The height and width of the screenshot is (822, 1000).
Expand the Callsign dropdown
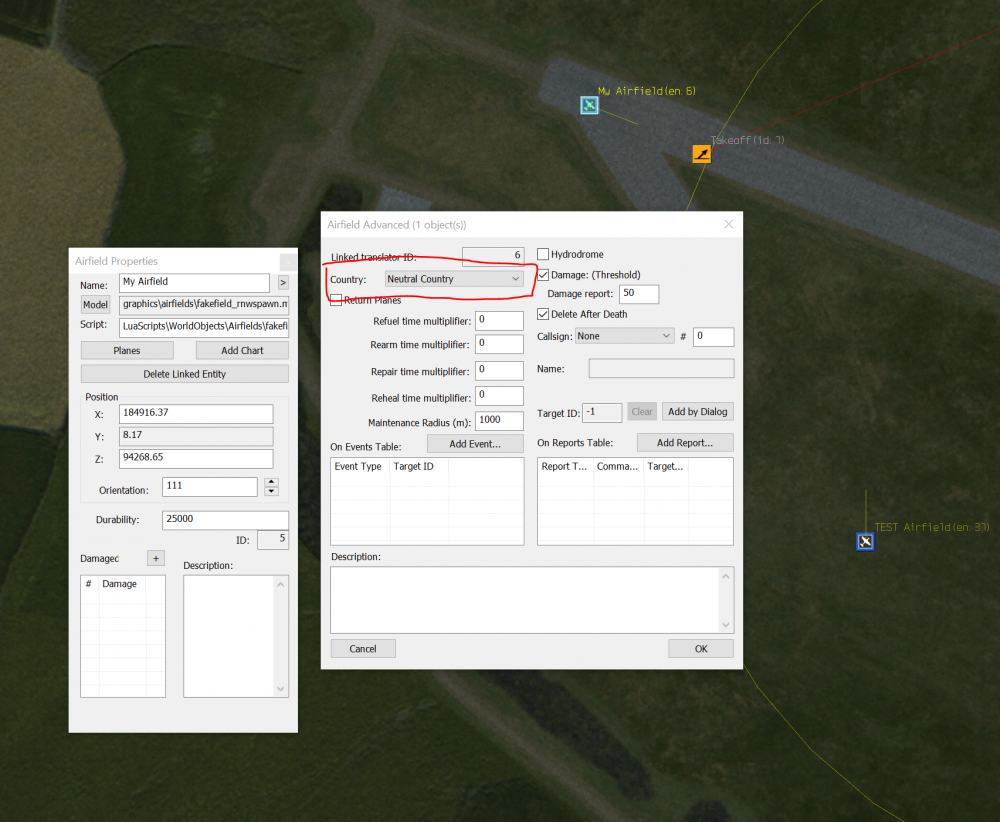point(625,336)
